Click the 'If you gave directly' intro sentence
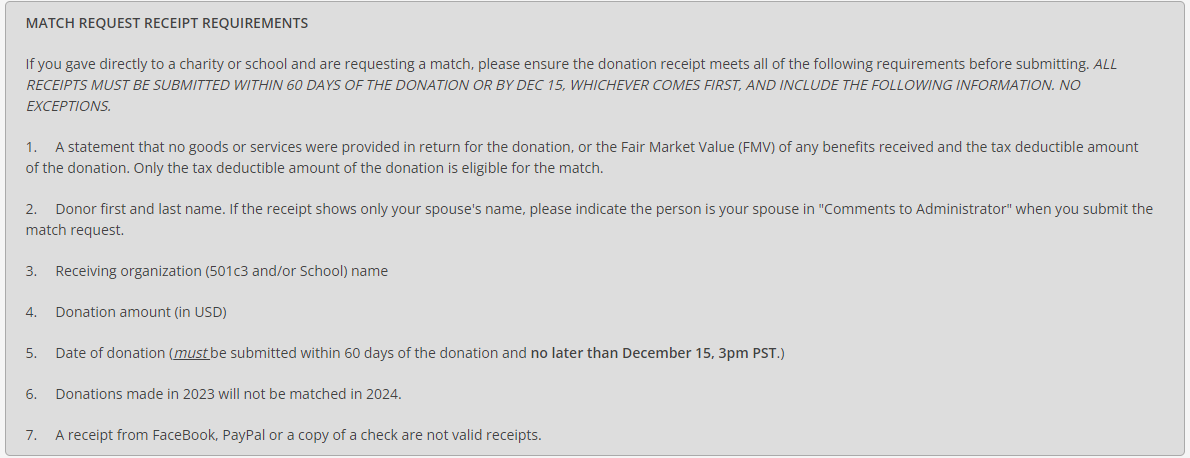The height and width of the screenshot is (458, 1190). click(x=558, y=65)
